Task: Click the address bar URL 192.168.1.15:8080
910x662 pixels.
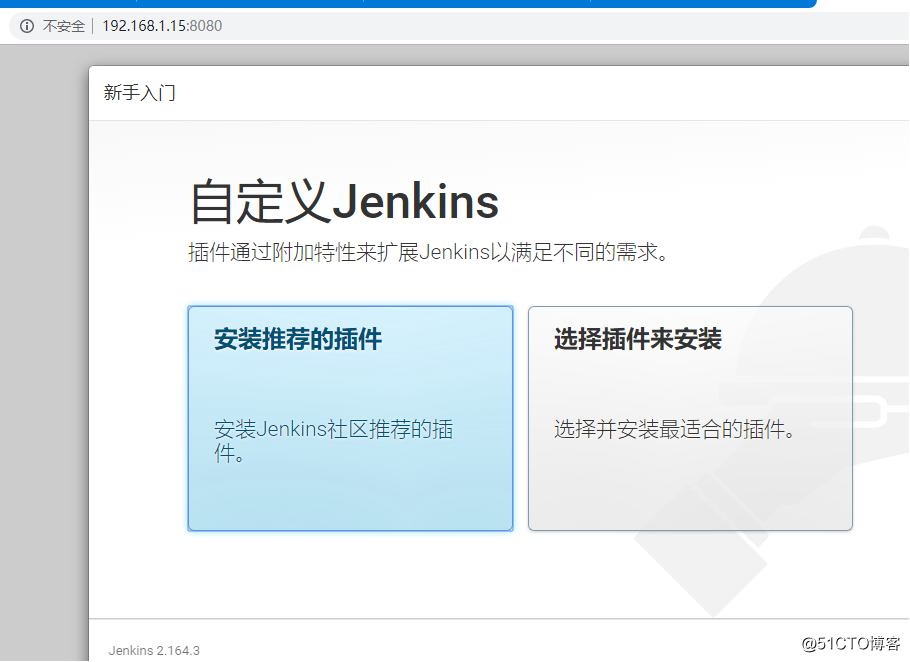Action: point(162,26)
